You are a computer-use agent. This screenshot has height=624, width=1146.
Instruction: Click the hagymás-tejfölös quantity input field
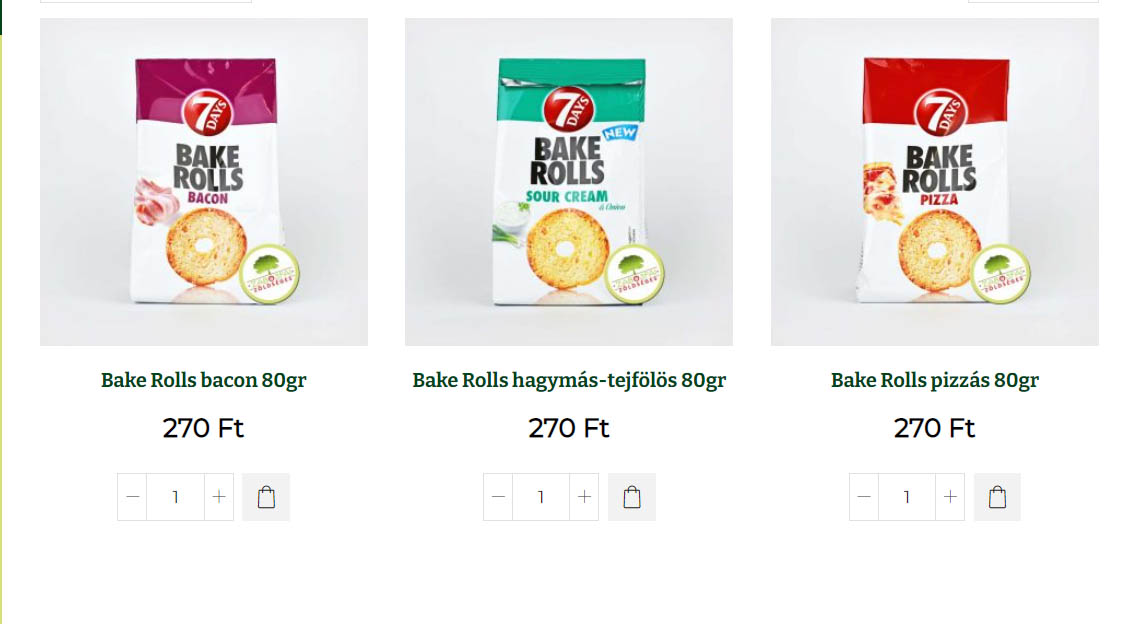coord(541,497)
